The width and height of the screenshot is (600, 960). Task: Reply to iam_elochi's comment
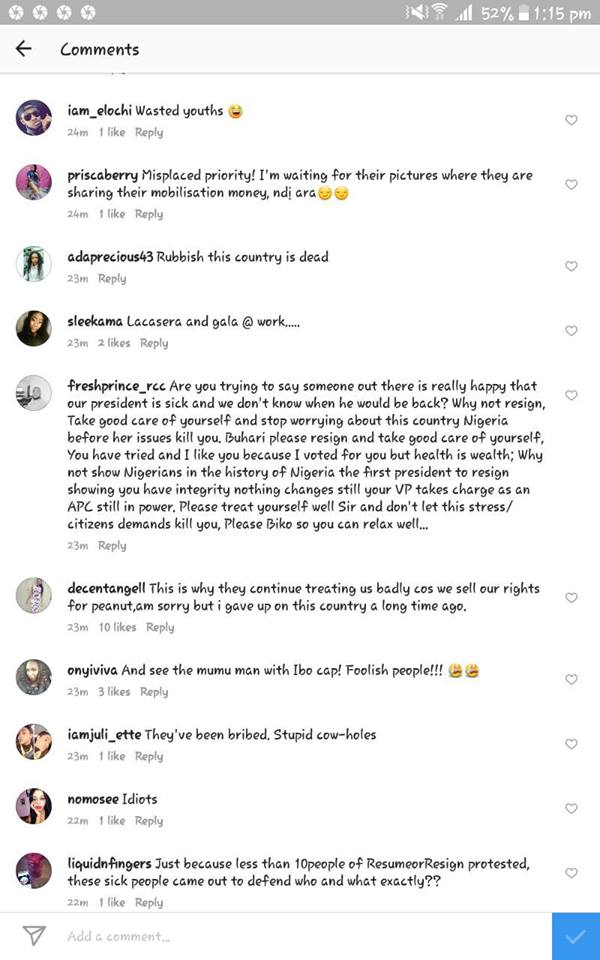click(x=149, y=133)
